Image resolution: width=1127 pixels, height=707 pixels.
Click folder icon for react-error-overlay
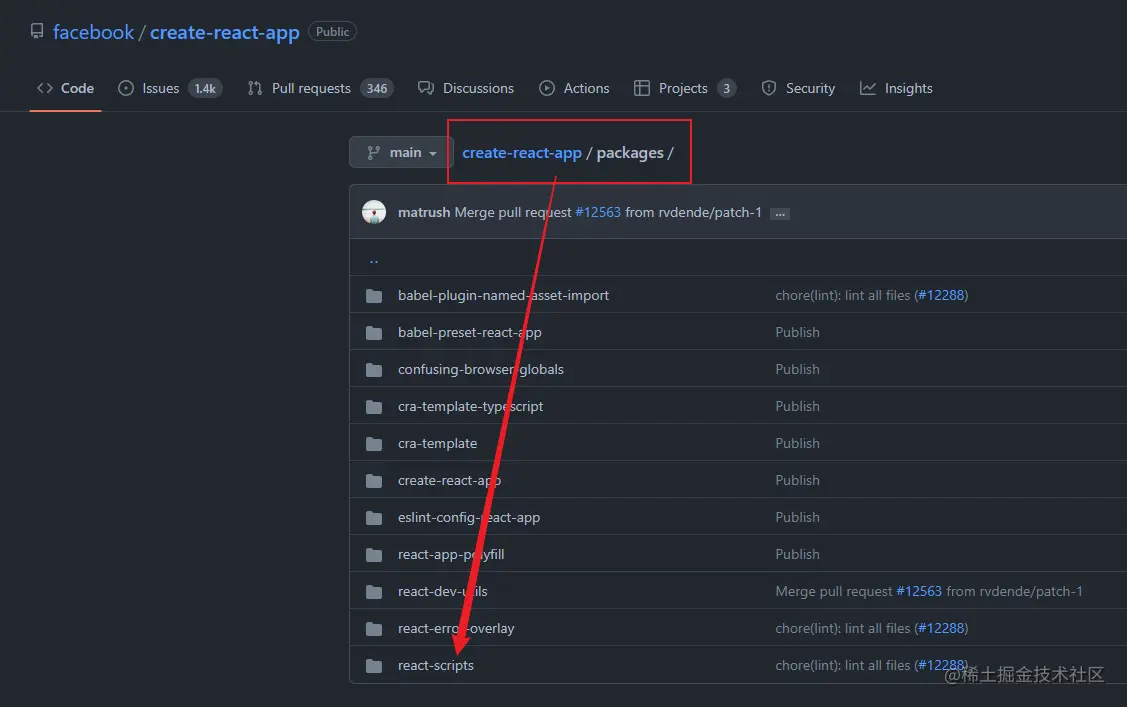374,629
